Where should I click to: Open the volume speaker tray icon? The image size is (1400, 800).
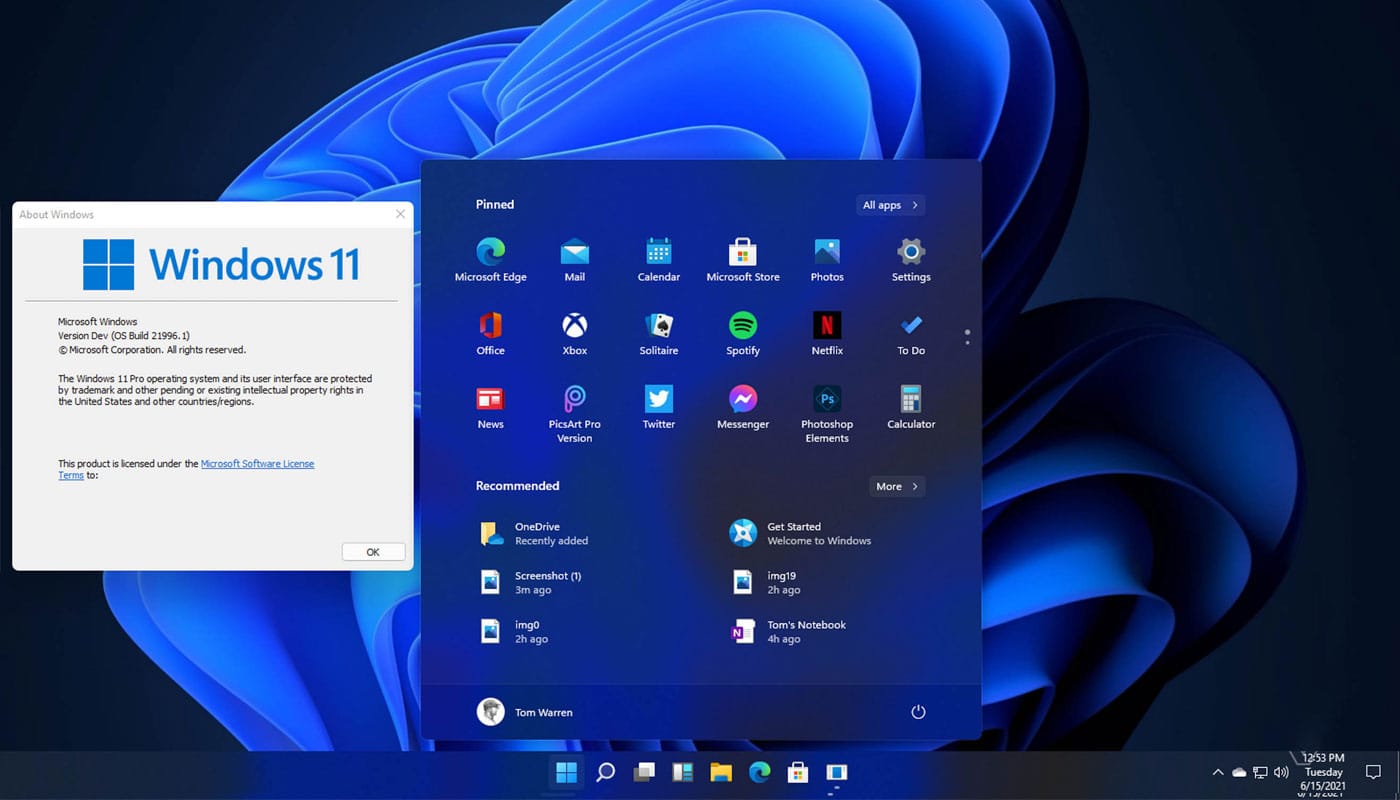tap(1281, 772)
